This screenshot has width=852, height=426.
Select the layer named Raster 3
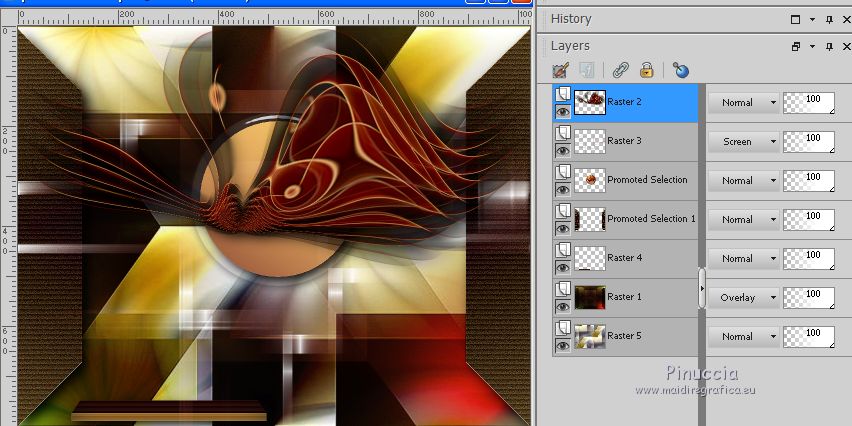[x=624, y=141]
